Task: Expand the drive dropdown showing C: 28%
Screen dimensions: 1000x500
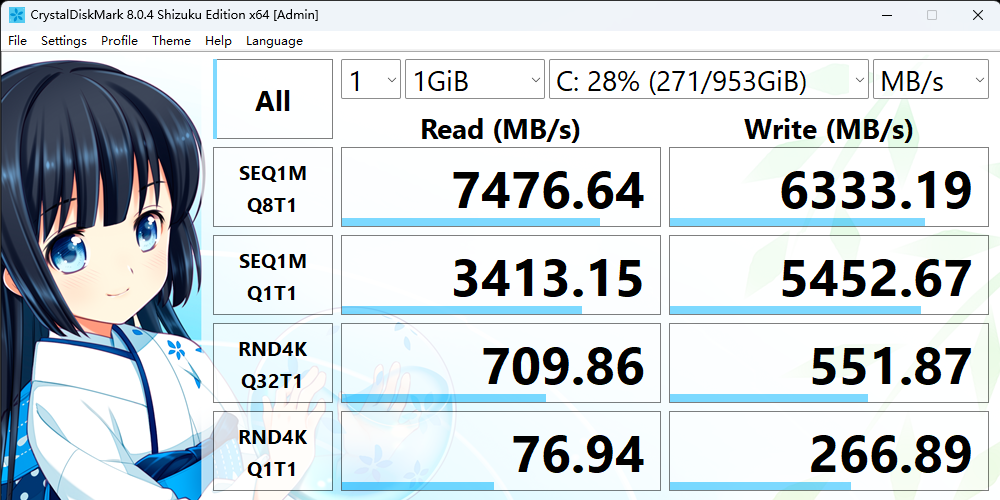Action: pos(709,79)
